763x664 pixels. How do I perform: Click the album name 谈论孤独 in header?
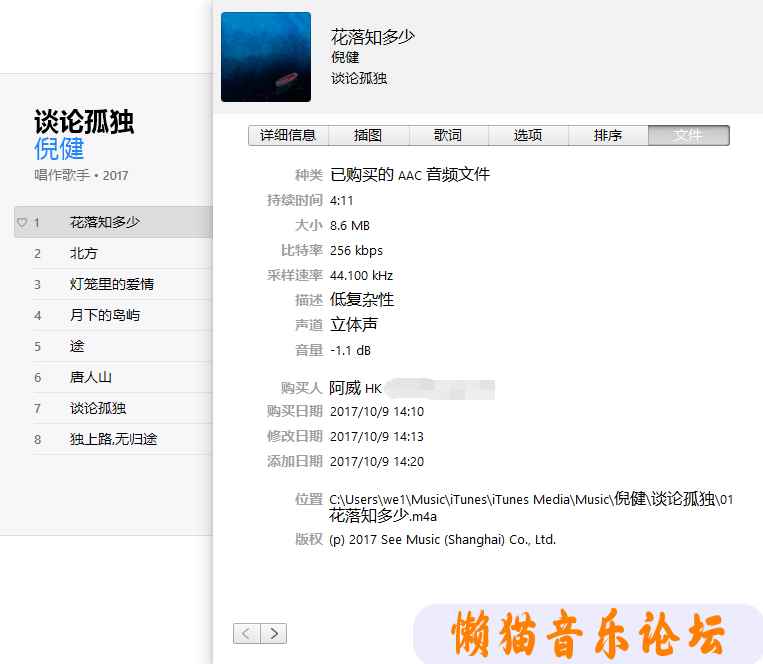pos(359,78)
